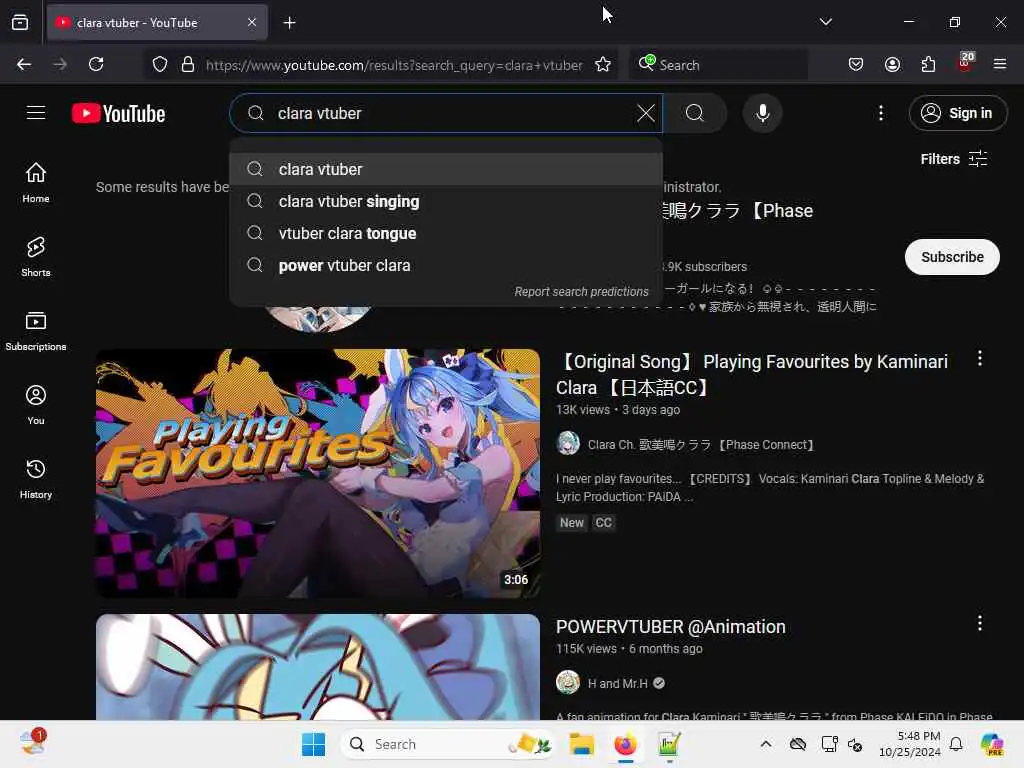Click Report search predictions link
This screenshot has width=1024, height=768.
pyautogui.click(x=581, y=291)
